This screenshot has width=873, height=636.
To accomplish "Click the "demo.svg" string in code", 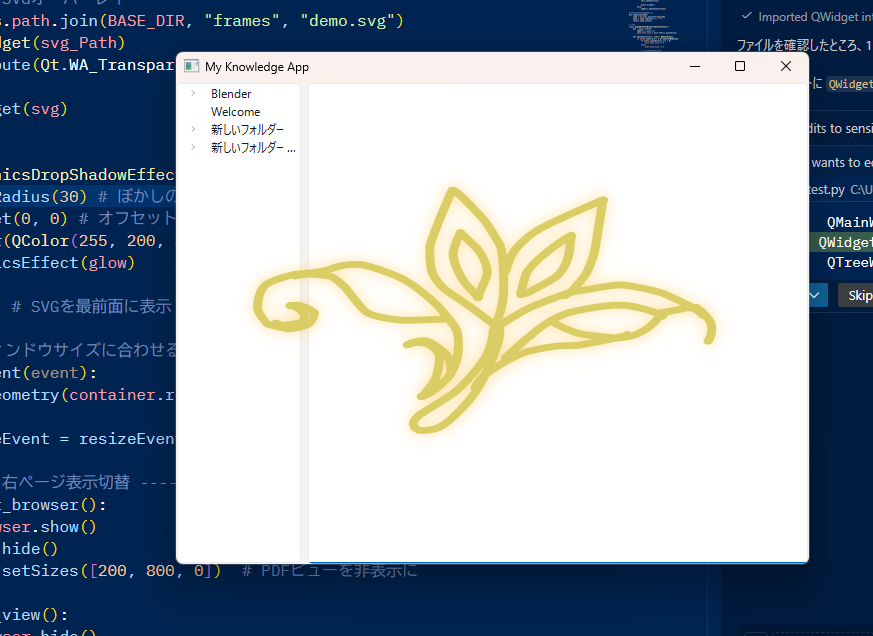I will click(347, 21).
